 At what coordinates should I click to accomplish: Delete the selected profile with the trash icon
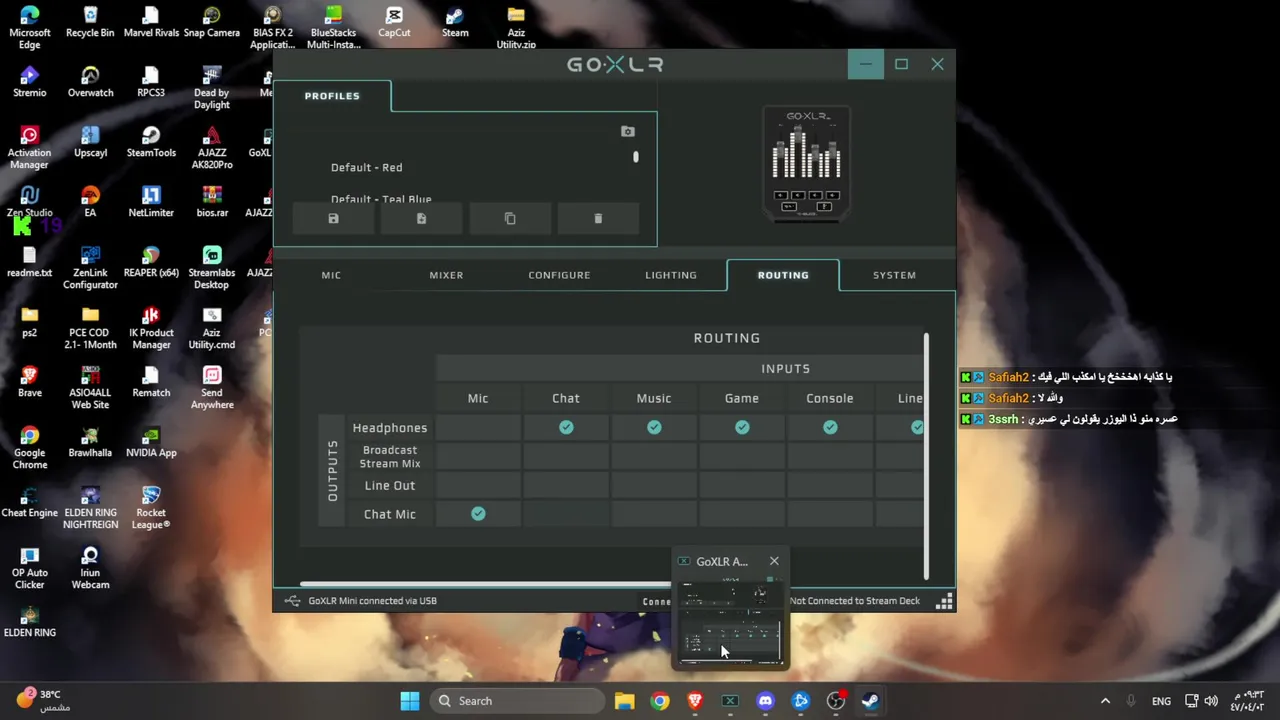(598, 218)
